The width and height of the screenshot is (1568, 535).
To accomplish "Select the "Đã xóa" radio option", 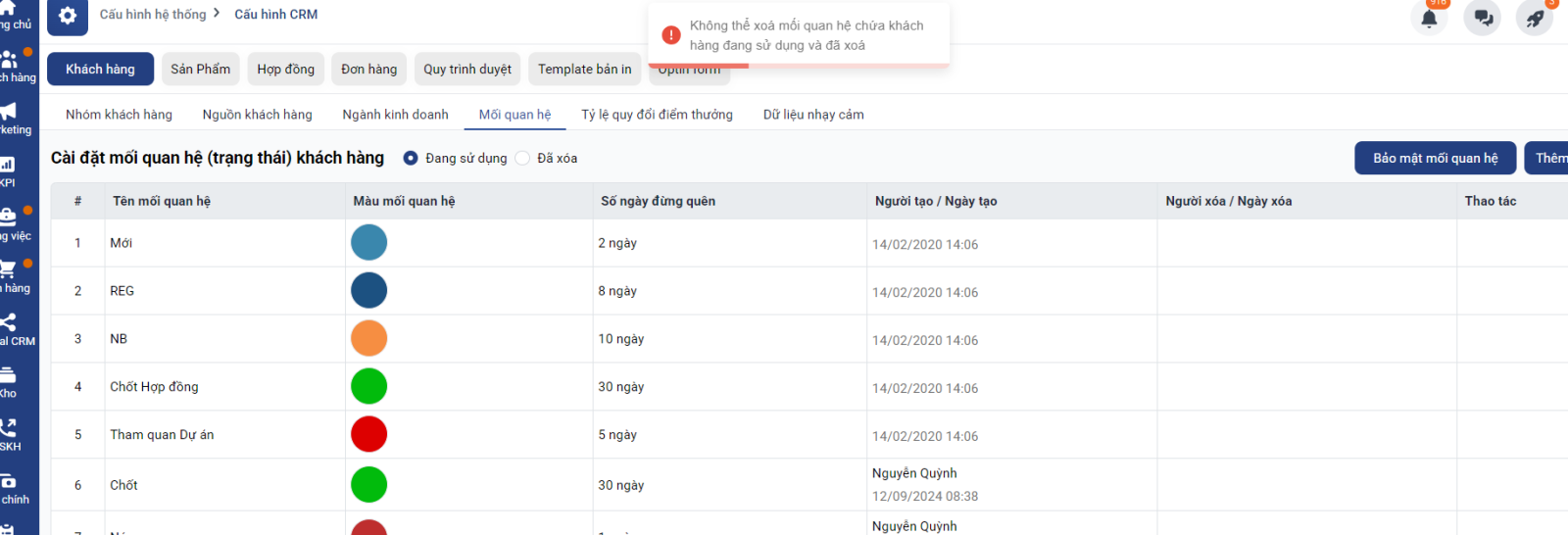I will pyautogui.click(x=522, y=158).
